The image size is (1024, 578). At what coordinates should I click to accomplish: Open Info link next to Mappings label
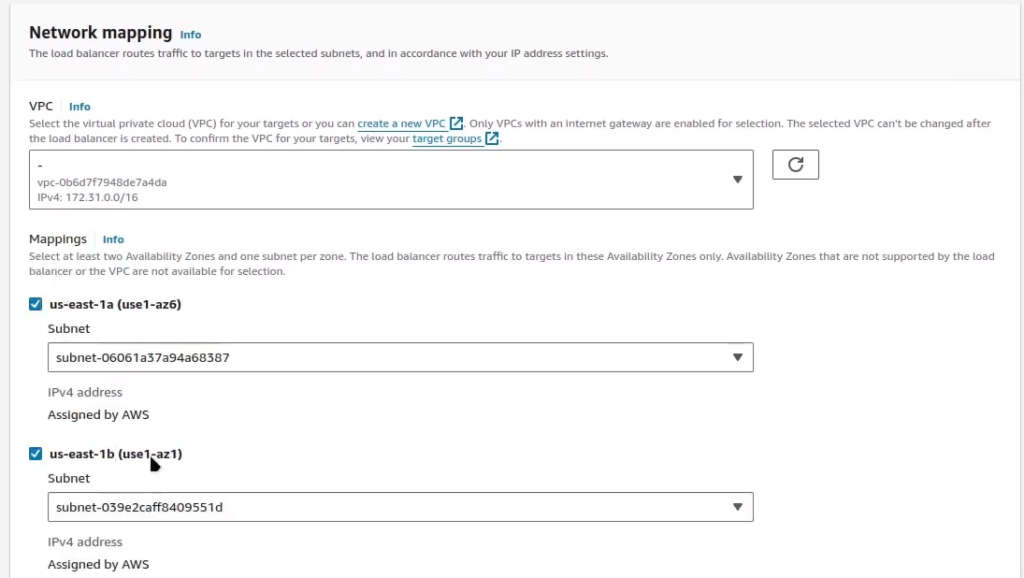click(113, 240)
